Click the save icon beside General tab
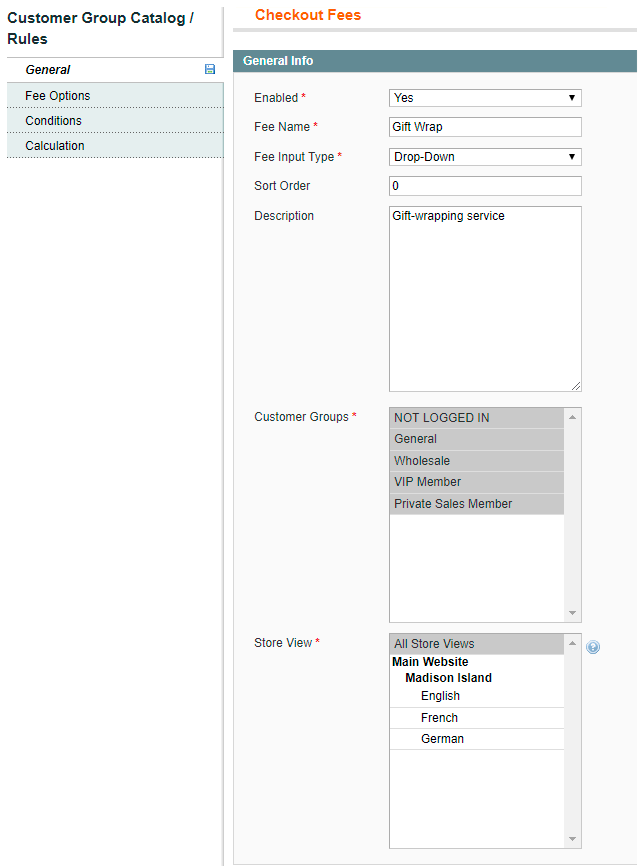Image resolution: width=638 pixels, height=867 pixels. (210, 70)
